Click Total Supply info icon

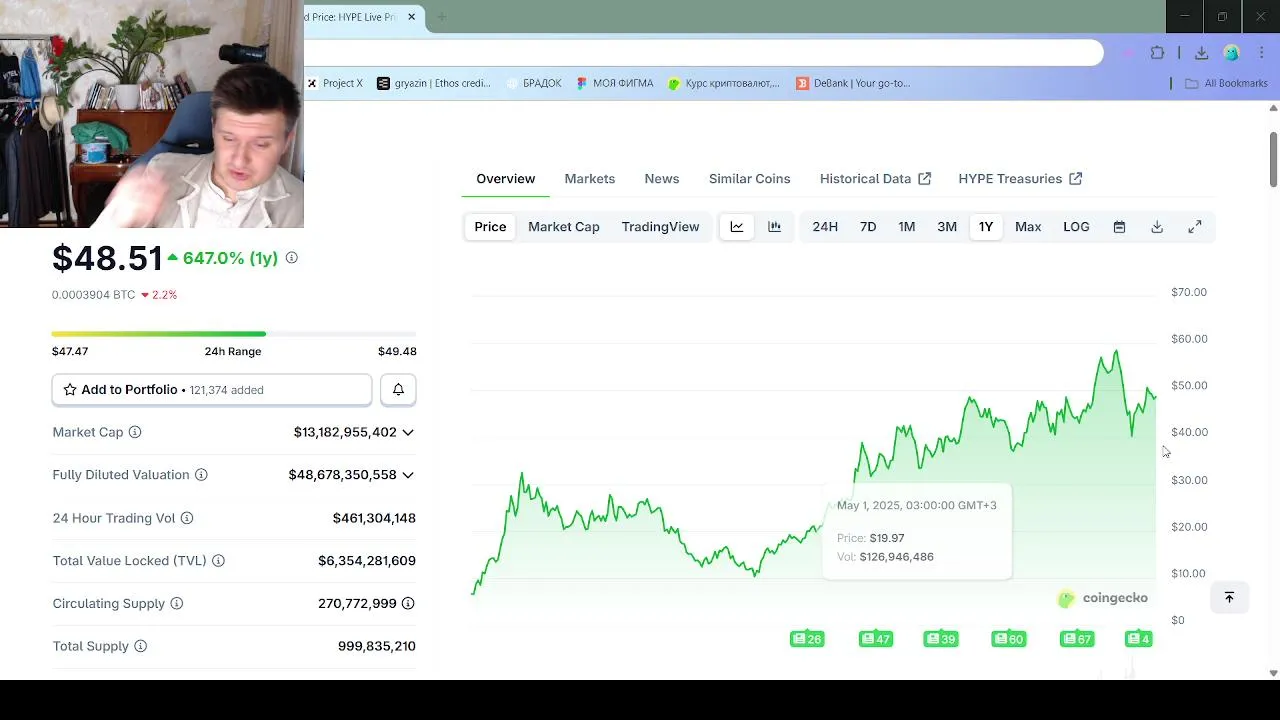coord(141,646)
